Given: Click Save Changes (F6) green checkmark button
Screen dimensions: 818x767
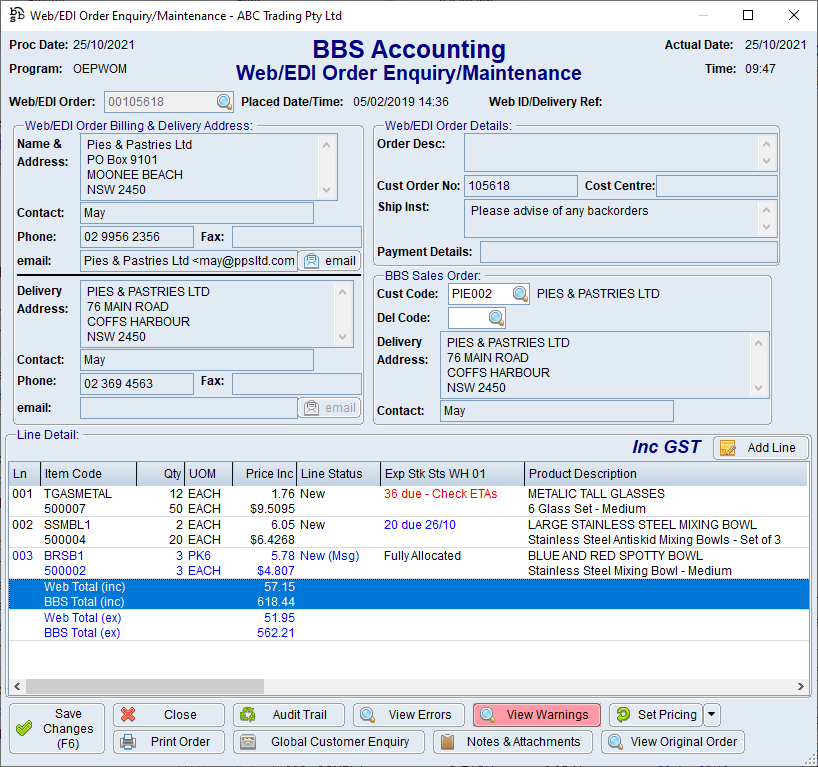Looking at the screenshot, I should click(x=57, y=729).
